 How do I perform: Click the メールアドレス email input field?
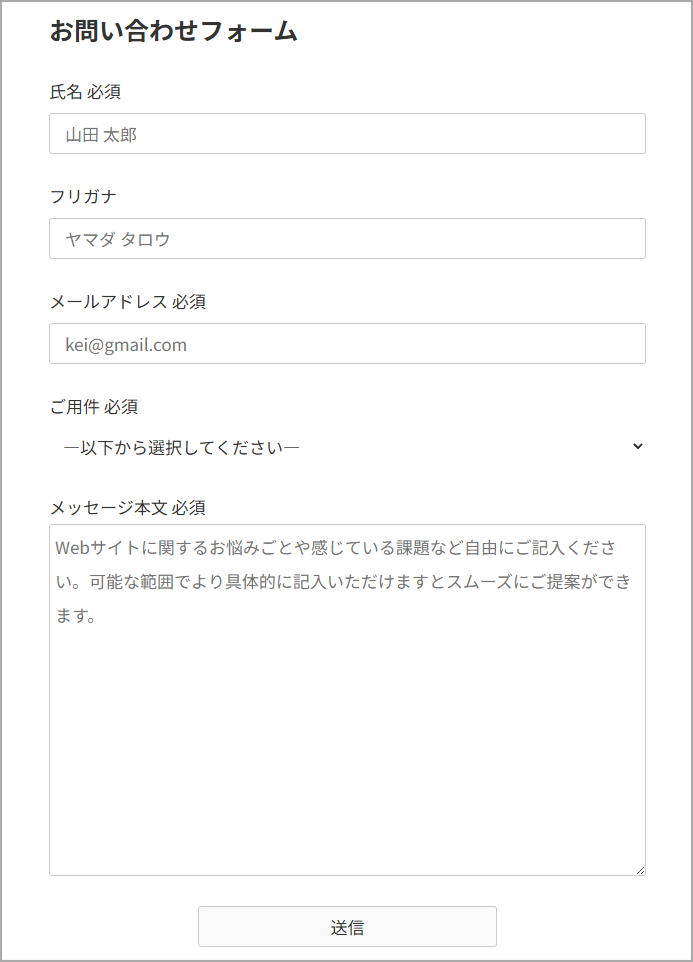pyautogui.click(x=347, y=344)
